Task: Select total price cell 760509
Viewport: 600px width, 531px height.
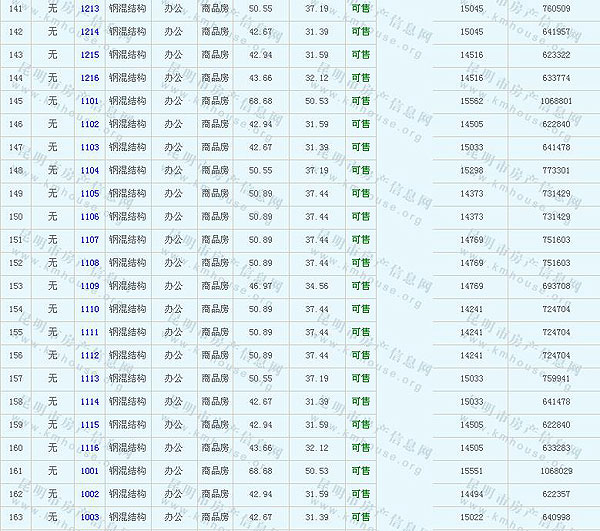Action: coord(556,9)
